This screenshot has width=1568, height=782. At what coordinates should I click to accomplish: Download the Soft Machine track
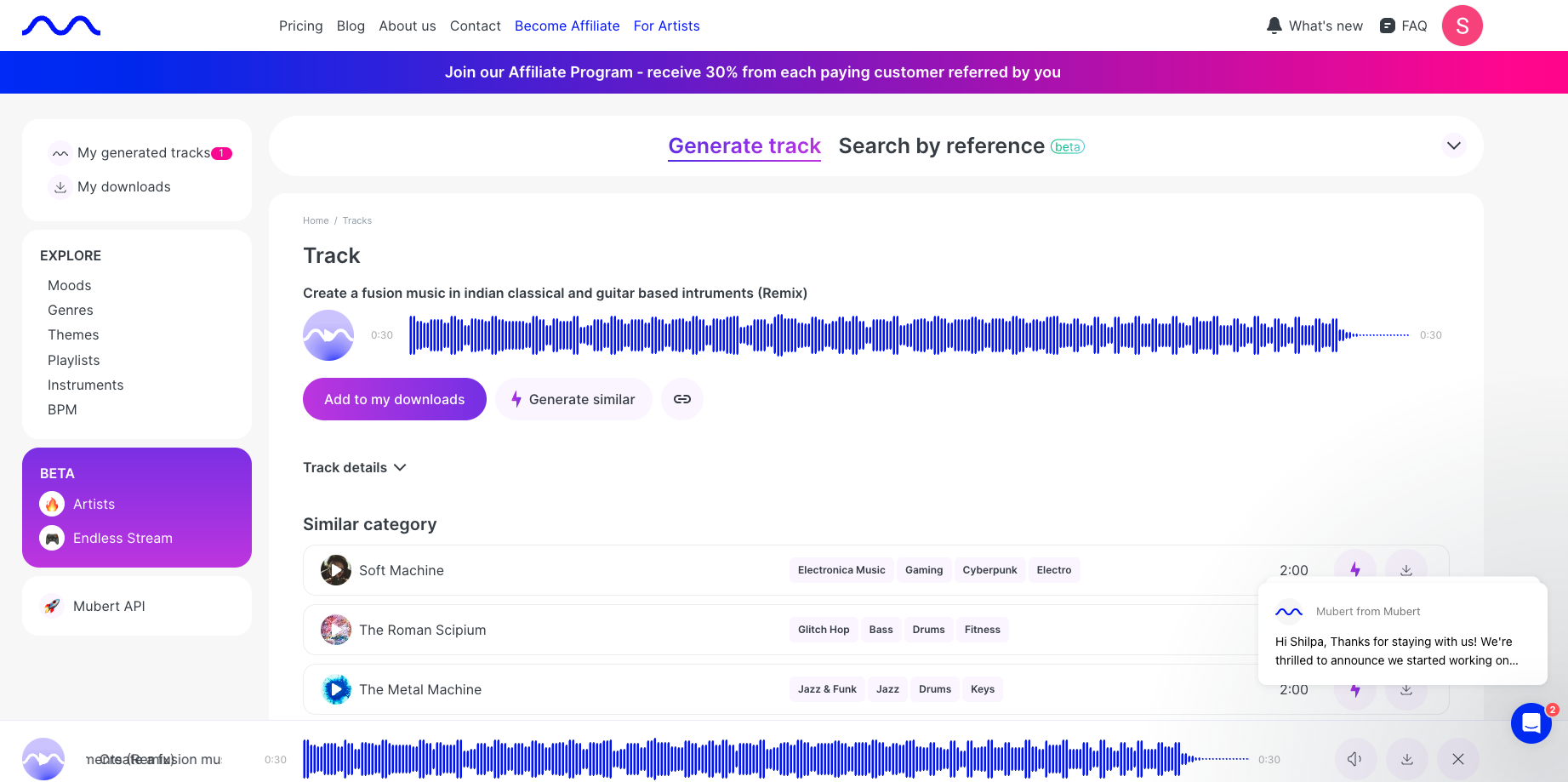click(1406, 569)
